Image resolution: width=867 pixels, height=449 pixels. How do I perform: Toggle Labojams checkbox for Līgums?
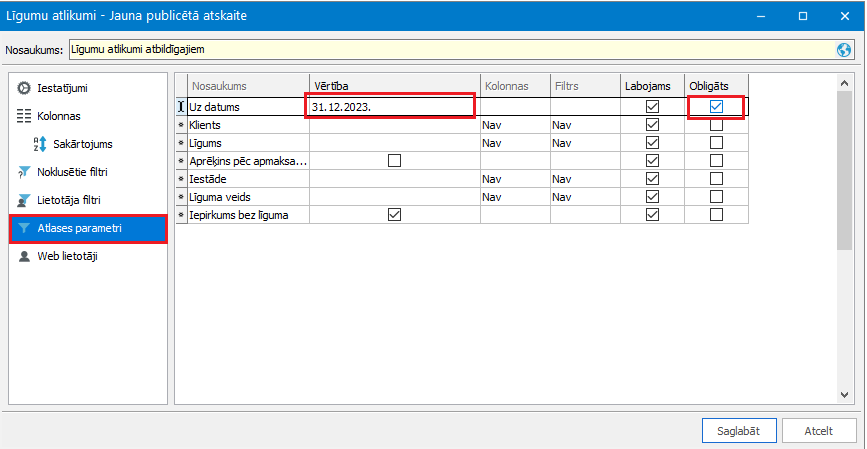coord(652,143)
